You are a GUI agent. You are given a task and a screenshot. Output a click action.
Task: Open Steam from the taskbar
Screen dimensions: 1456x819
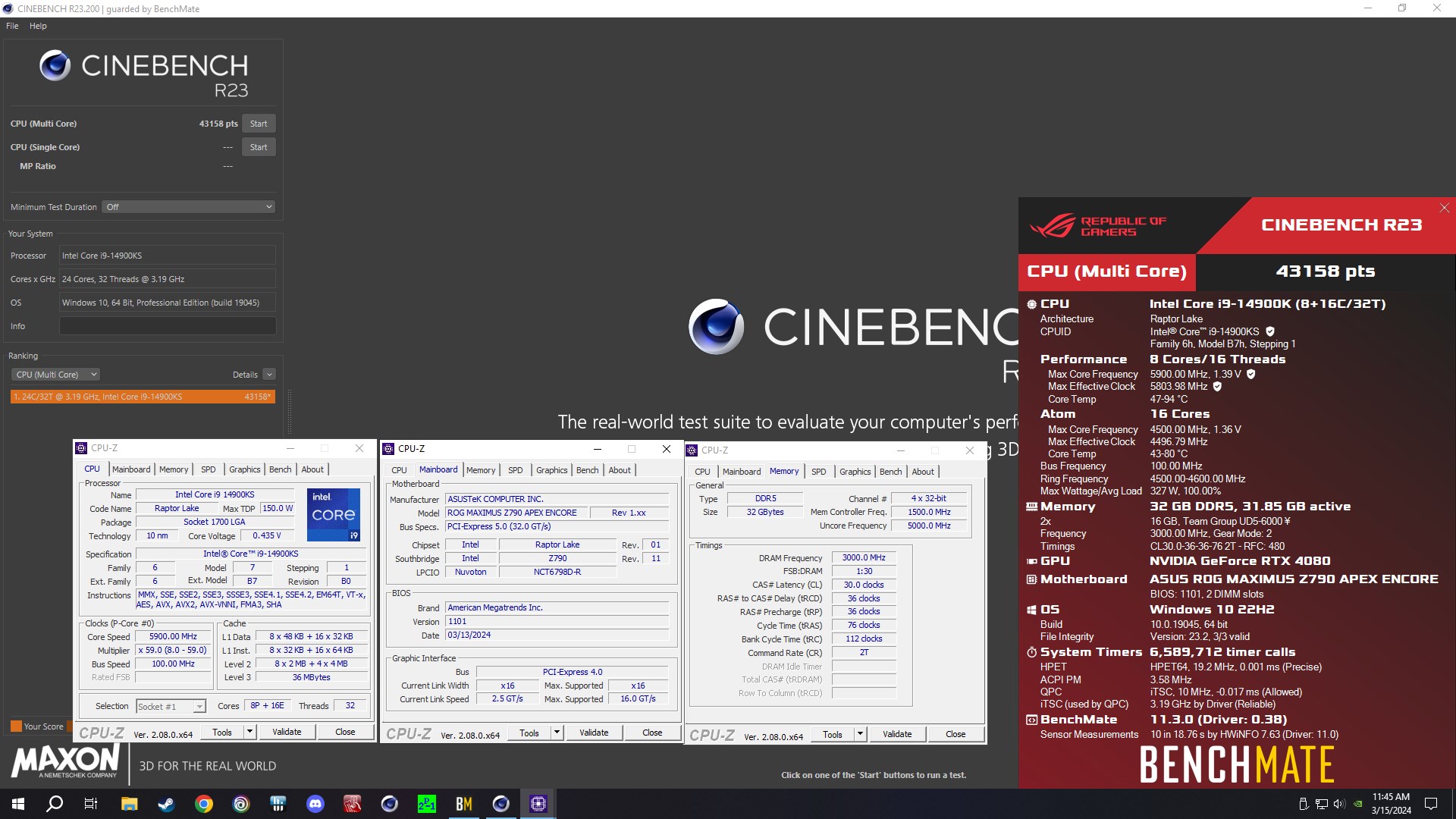(x=166, y=804)
